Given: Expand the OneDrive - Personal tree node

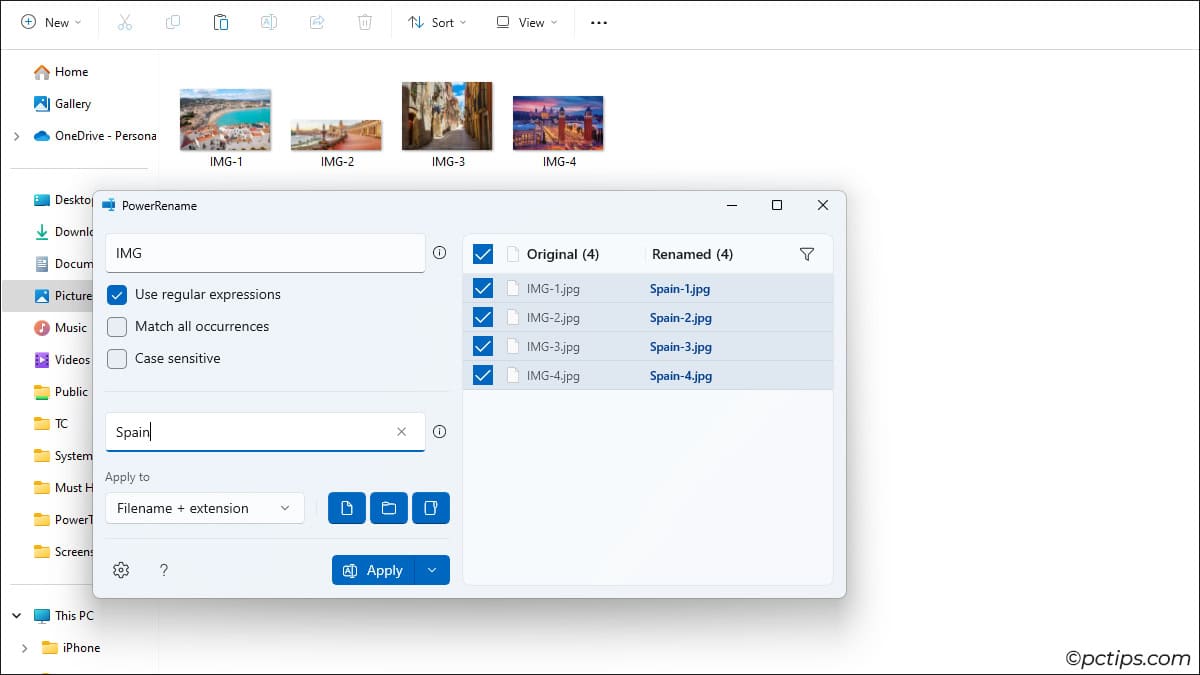Looking at the screenshot, I should (16, 136).
